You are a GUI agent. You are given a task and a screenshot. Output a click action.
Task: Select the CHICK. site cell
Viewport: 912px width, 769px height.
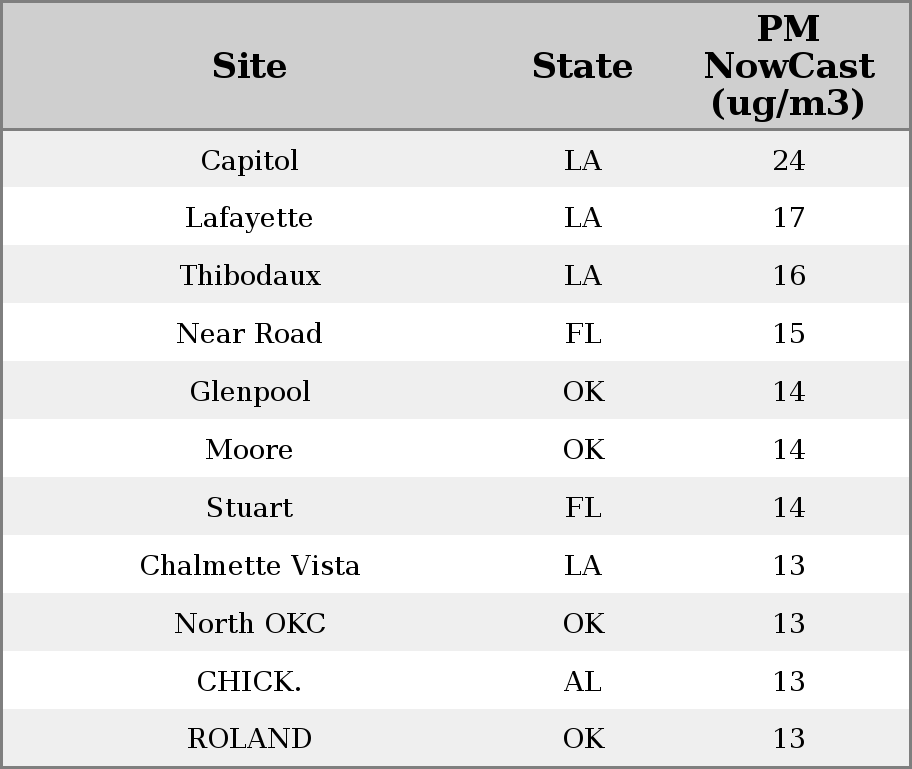[249, 681]
